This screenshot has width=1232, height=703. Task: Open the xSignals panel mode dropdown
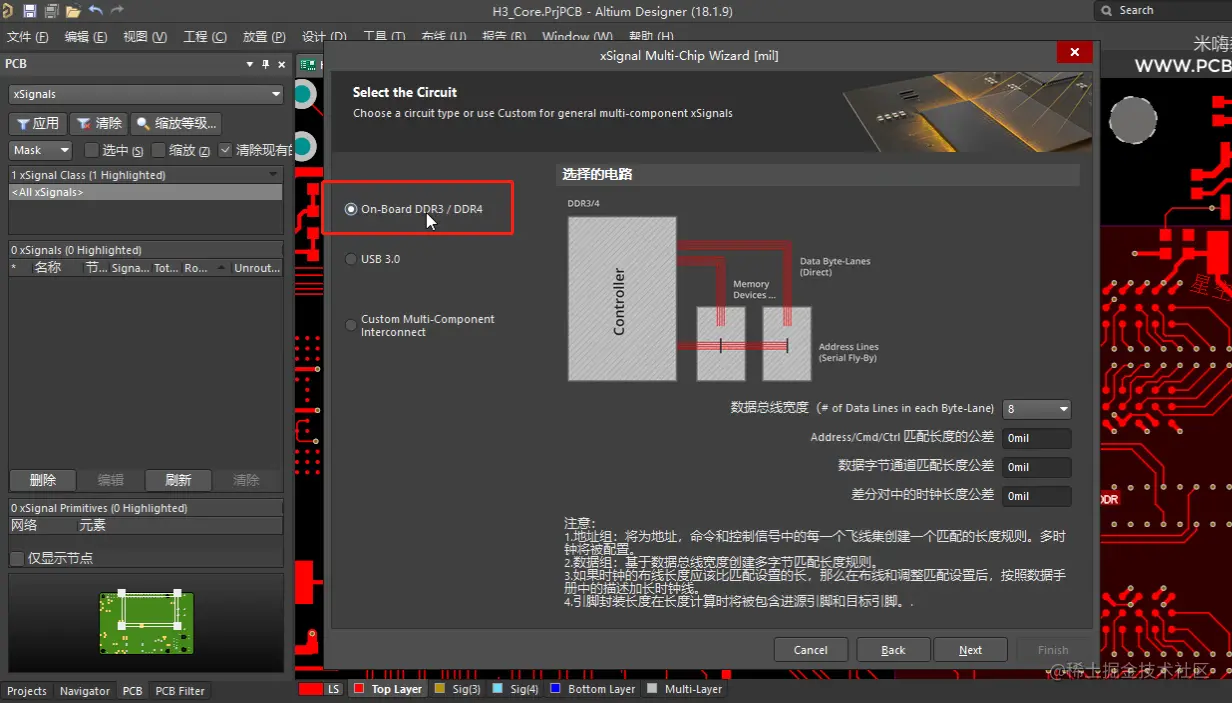click(x=146, y=94)
